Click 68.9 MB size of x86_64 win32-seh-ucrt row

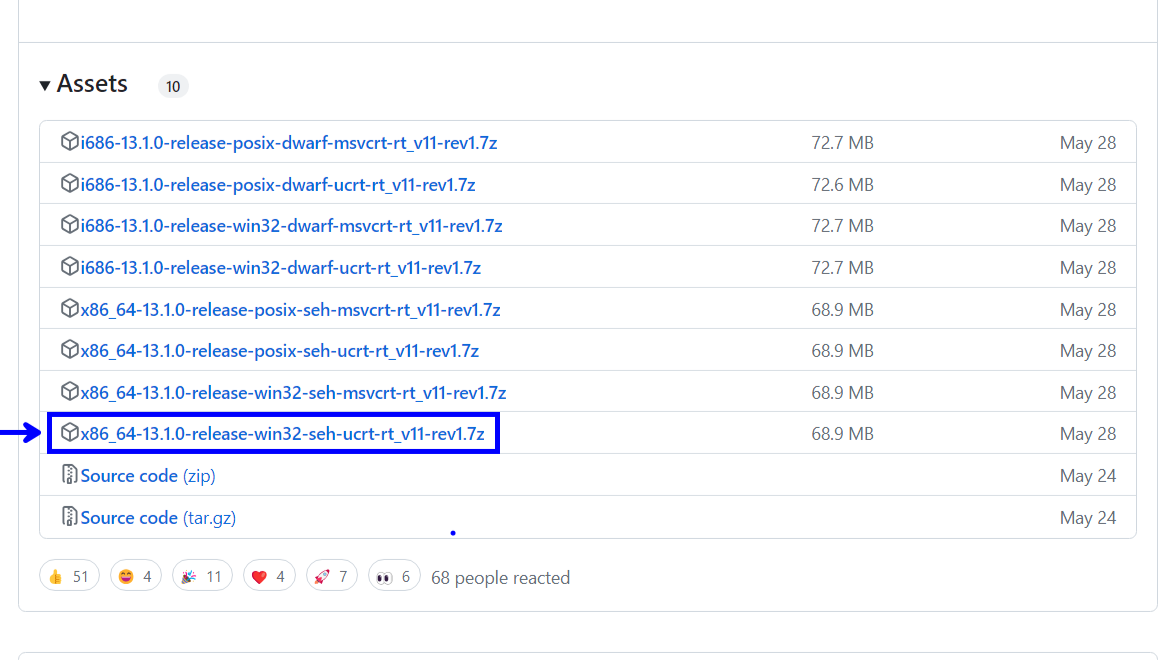[x=842, y=434]
